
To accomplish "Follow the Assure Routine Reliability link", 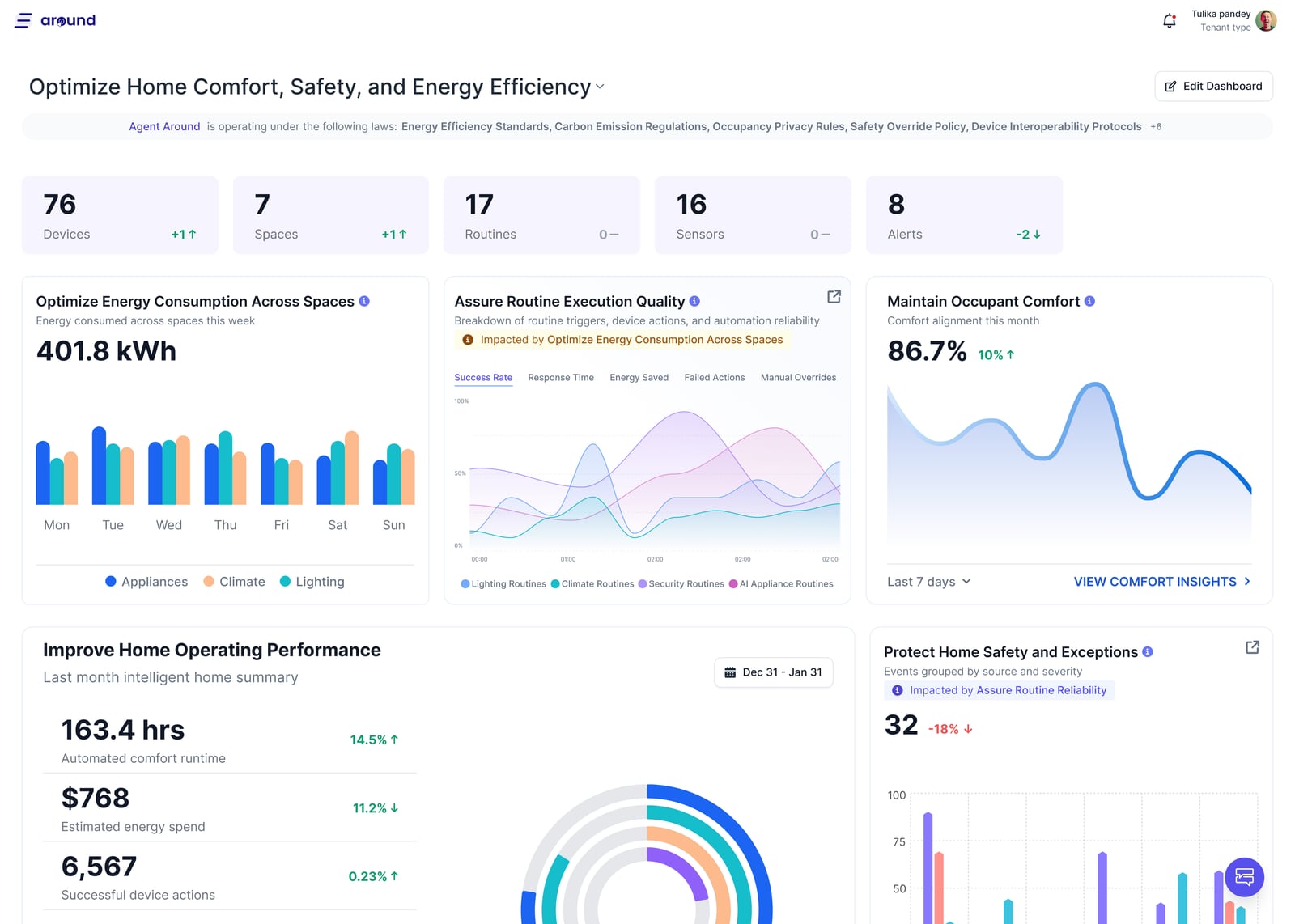I will [x=1041, y=690].
